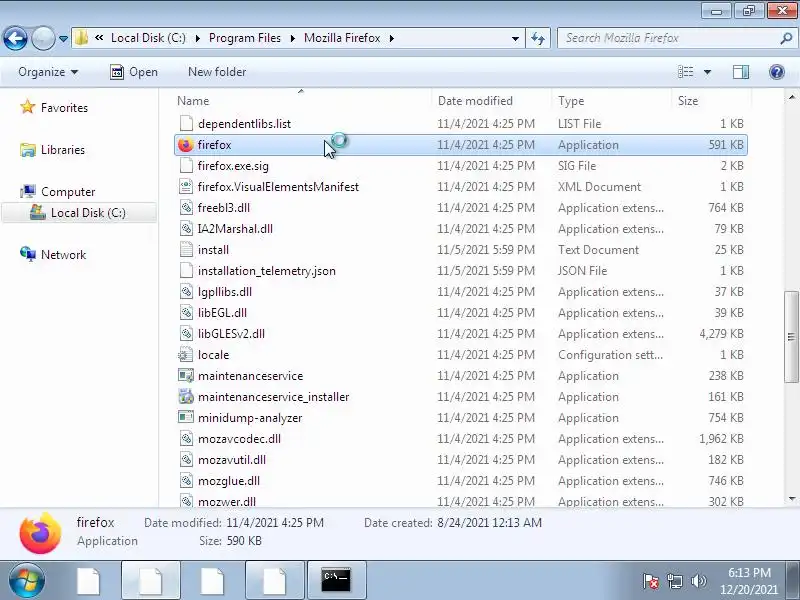Screen dimensions: 800x600
Task: Toggle the preview pane button
Action: [741, 72]
